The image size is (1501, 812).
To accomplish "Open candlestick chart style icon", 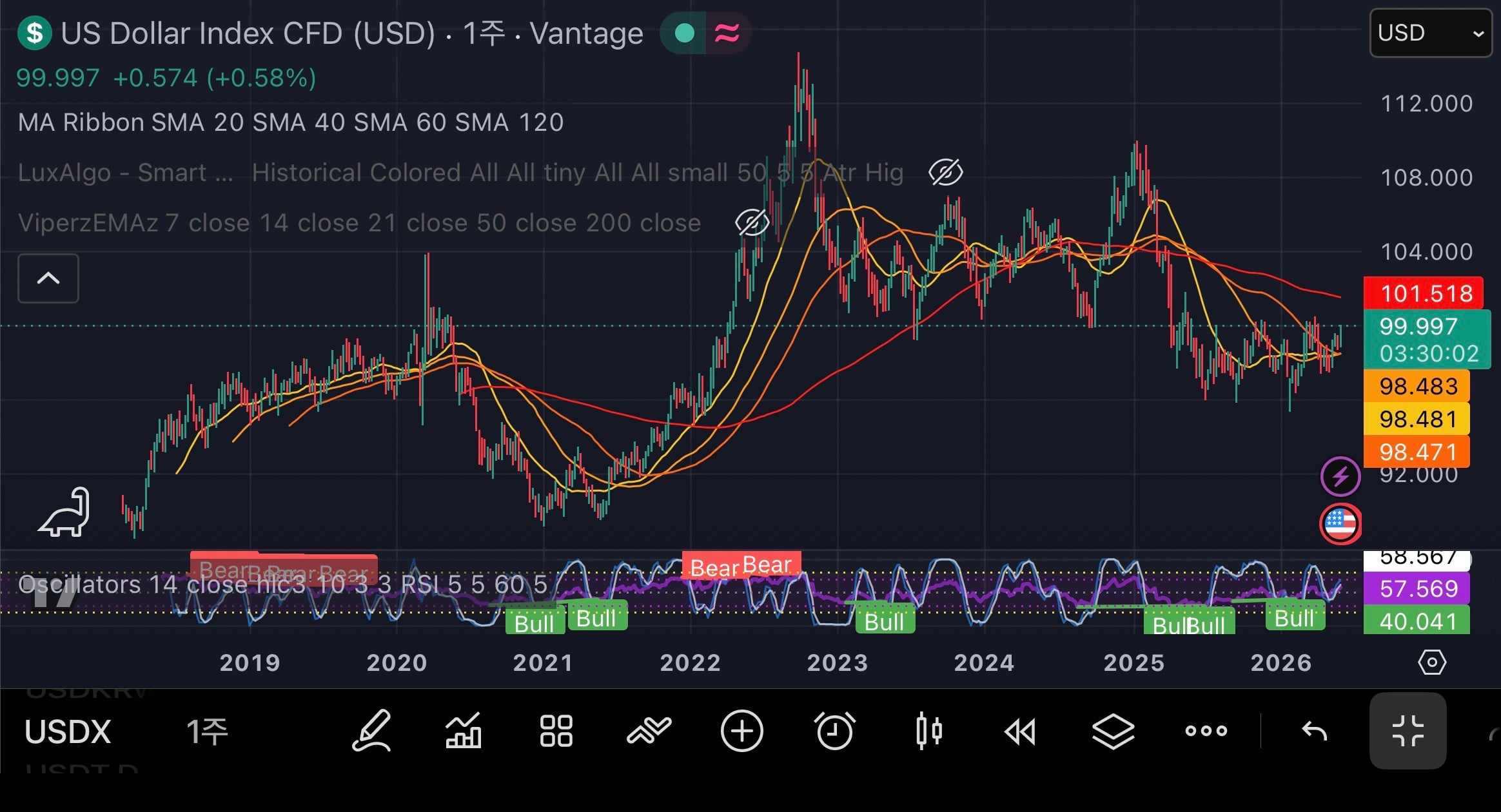I will point(928,731).
